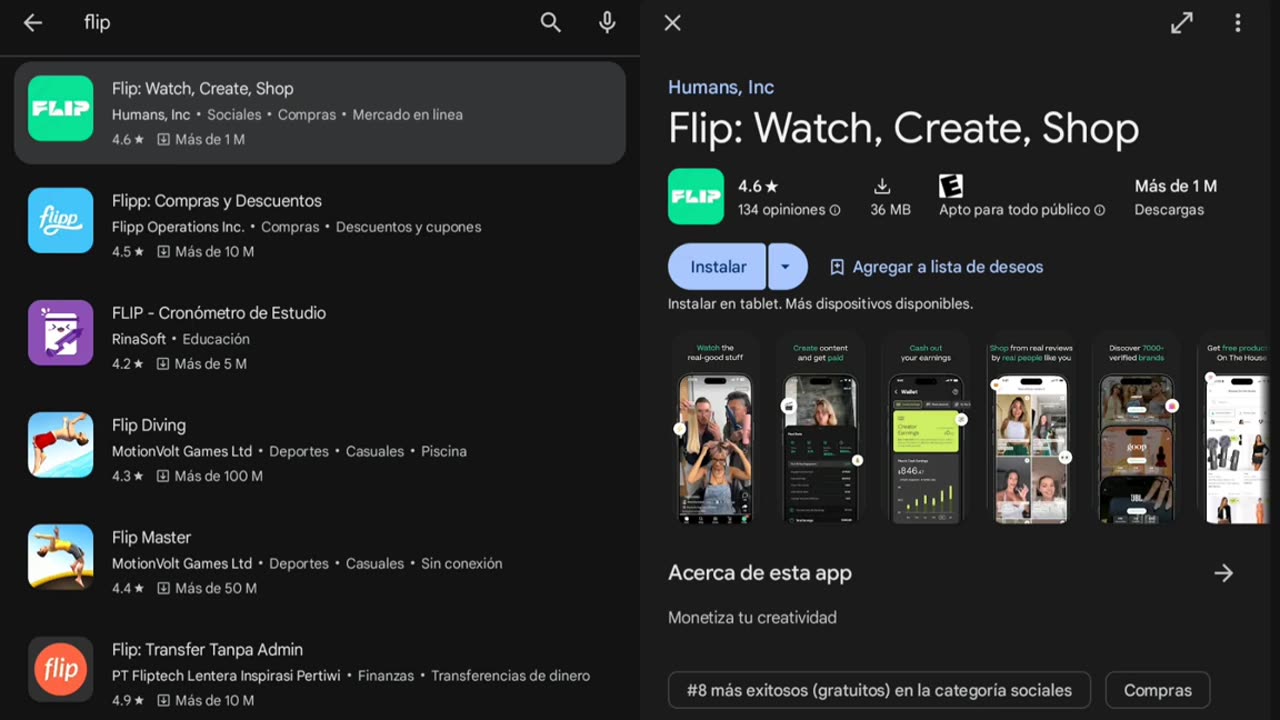Viewport: 1280px width, 720px height.
Task: Click the Acerca de esta app heading
Action: (760, 573)
